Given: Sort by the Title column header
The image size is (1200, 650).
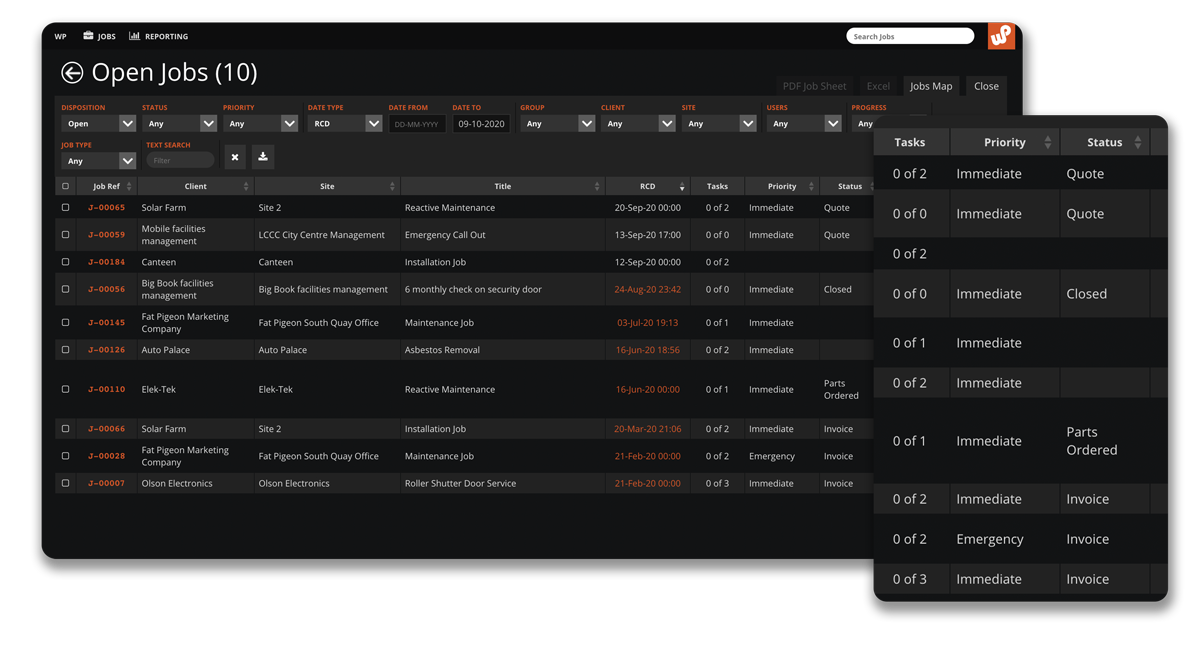Looking at the screenshot, I should pyautogui.click(x=503, y=186).
